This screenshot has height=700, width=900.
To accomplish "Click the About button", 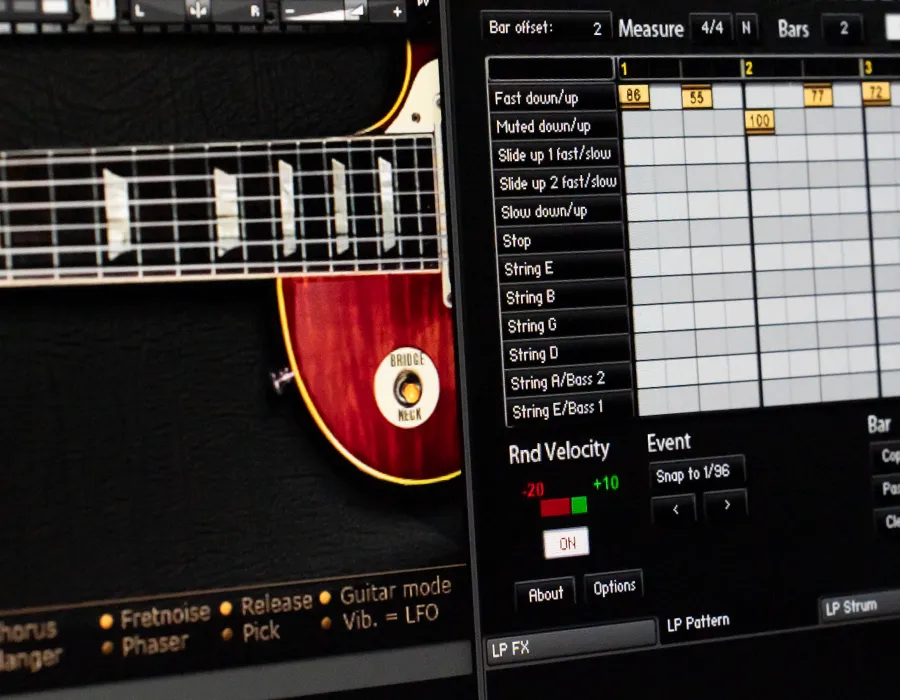I will (545, 594).
